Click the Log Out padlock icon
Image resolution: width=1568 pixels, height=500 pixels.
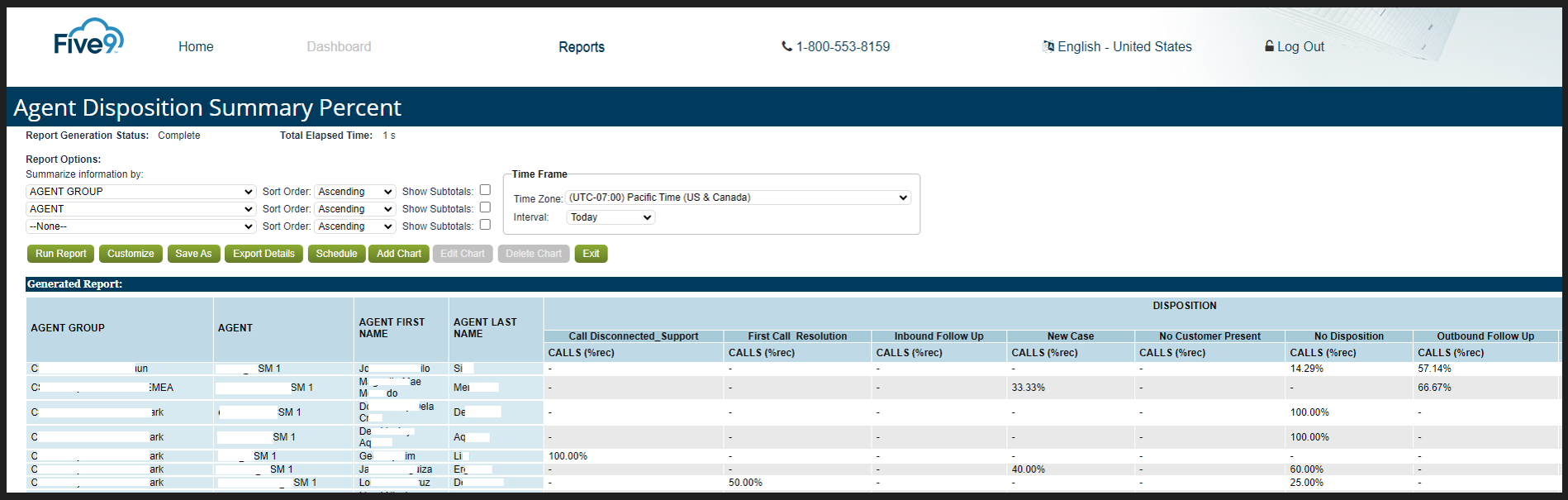pyautogui.click(x=1269, y=46)
